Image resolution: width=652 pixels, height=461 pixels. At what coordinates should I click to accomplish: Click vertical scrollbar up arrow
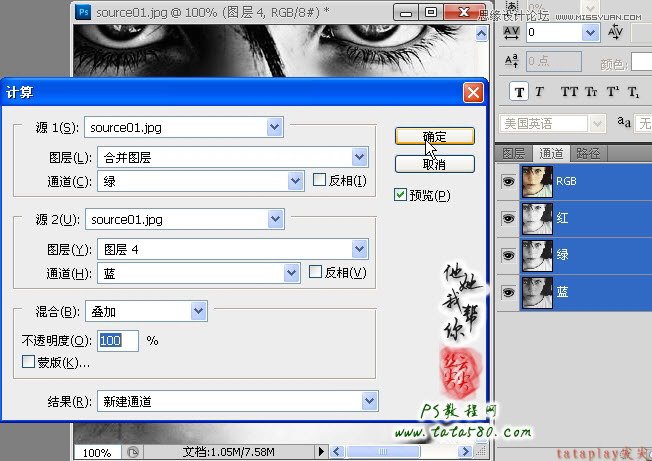point(482,34)
